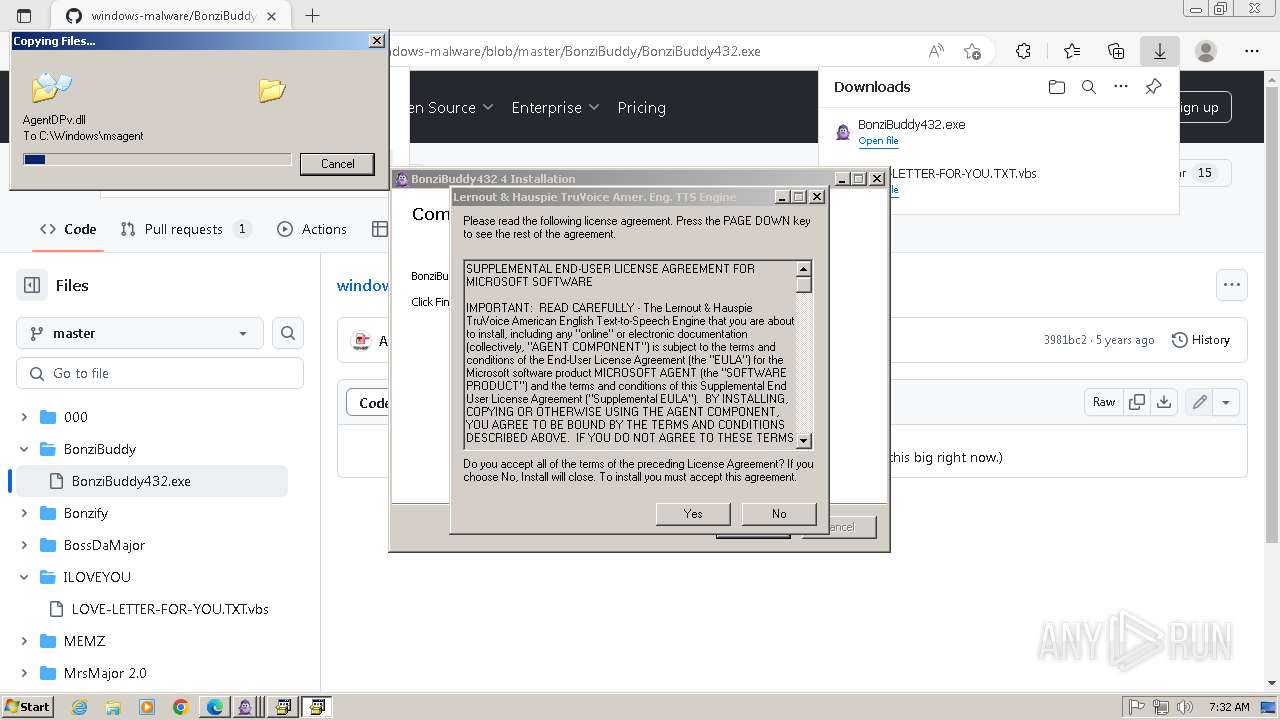
Task: Open File Explorer from taskbar
Action: point(113,707)
